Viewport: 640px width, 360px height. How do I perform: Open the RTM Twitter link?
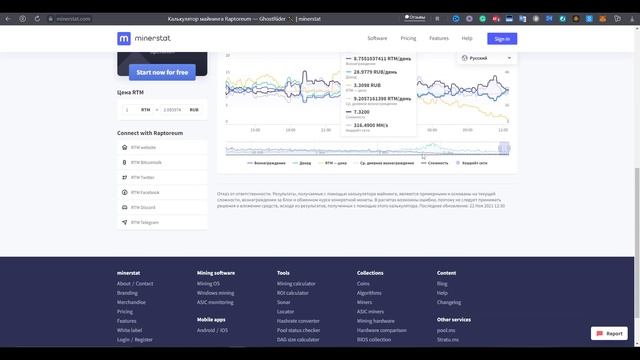[142, 178]
